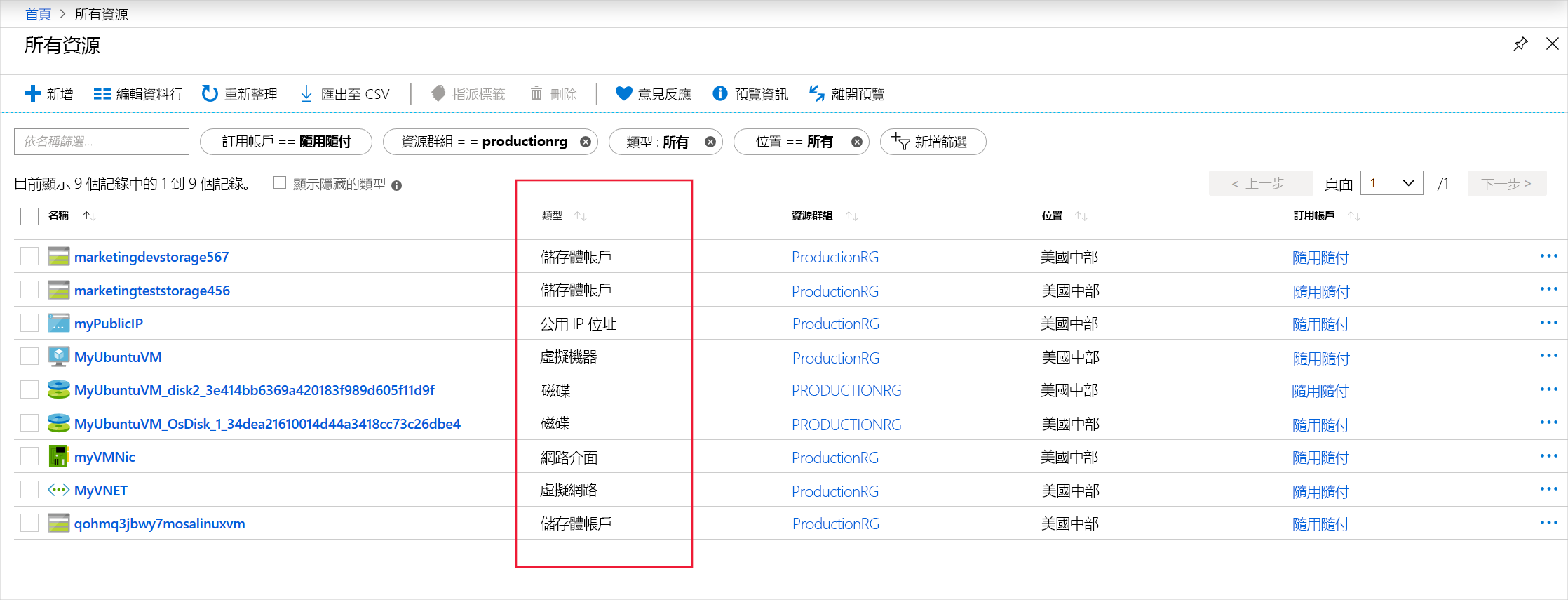Close the 所有資源 blade
The width and height of the screenshot is (1568, 600).
(1553, 44)
